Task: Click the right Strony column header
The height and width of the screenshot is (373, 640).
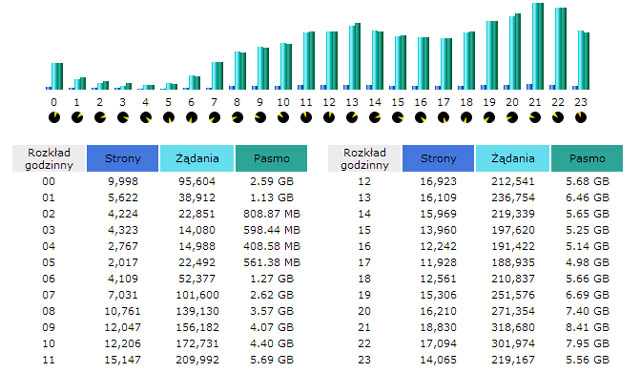Action: (x=438, y=158)
